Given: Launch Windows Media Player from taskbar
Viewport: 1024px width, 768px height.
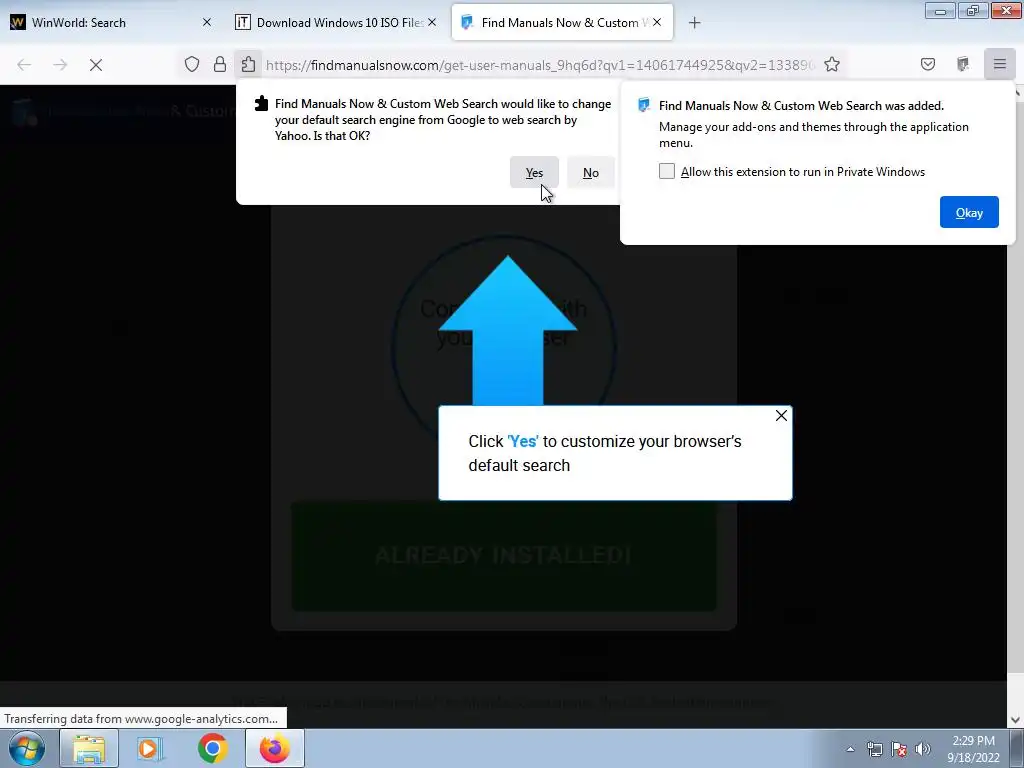Looking at the screenshot, I should (149, 748).
